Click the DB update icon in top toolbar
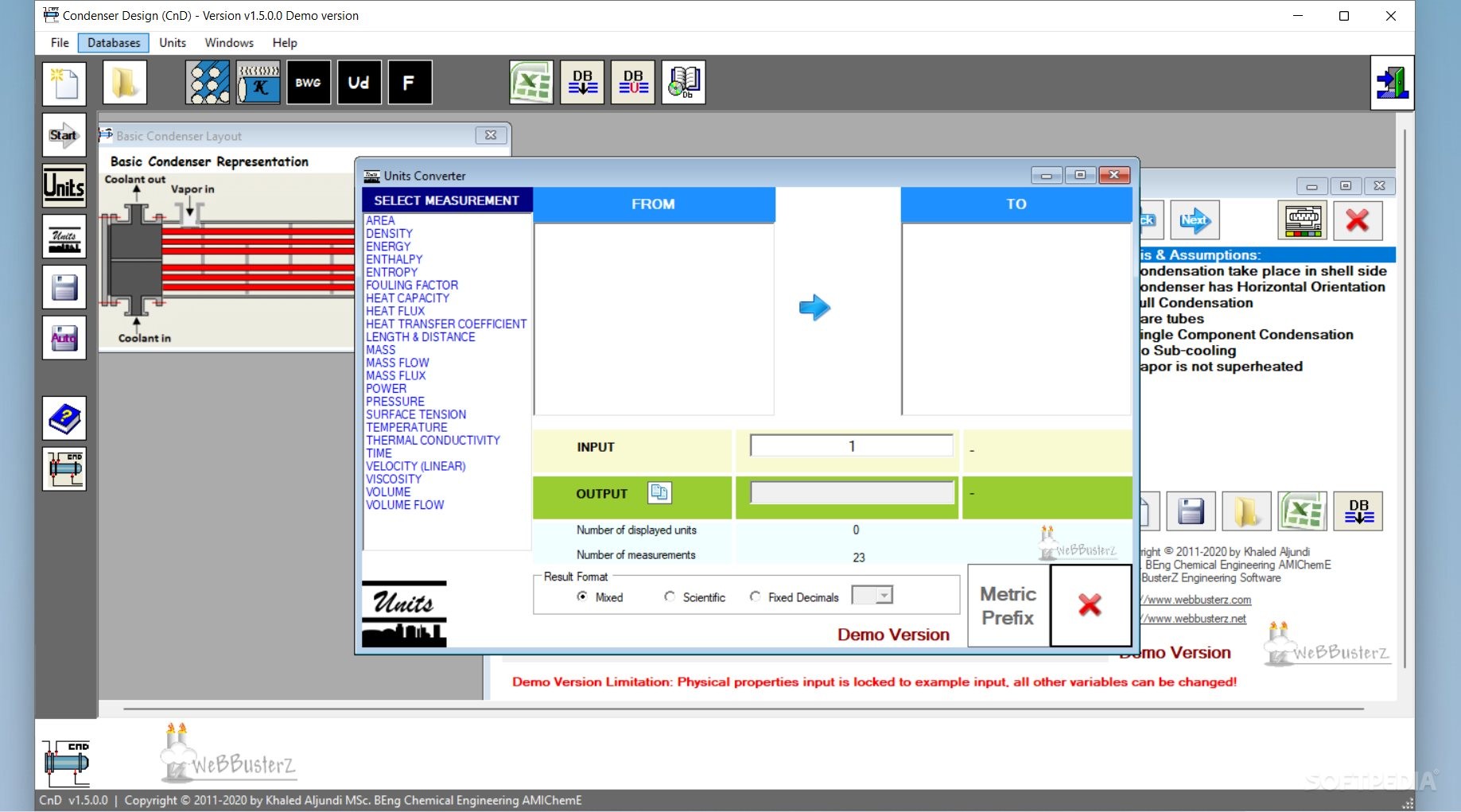The width and height of the screenshot is (1461, 812). 633,83
